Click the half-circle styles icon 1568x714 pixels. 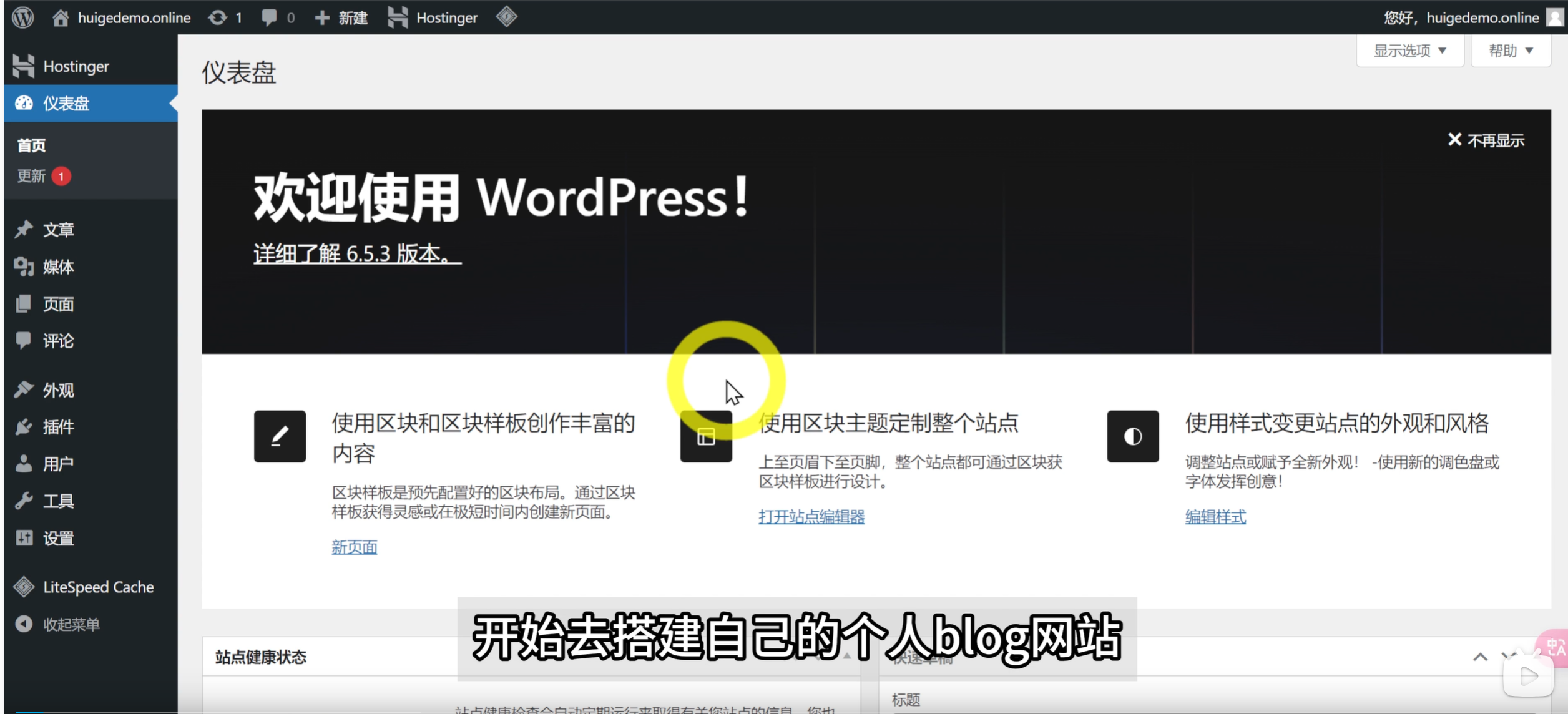coord(1133,436)
